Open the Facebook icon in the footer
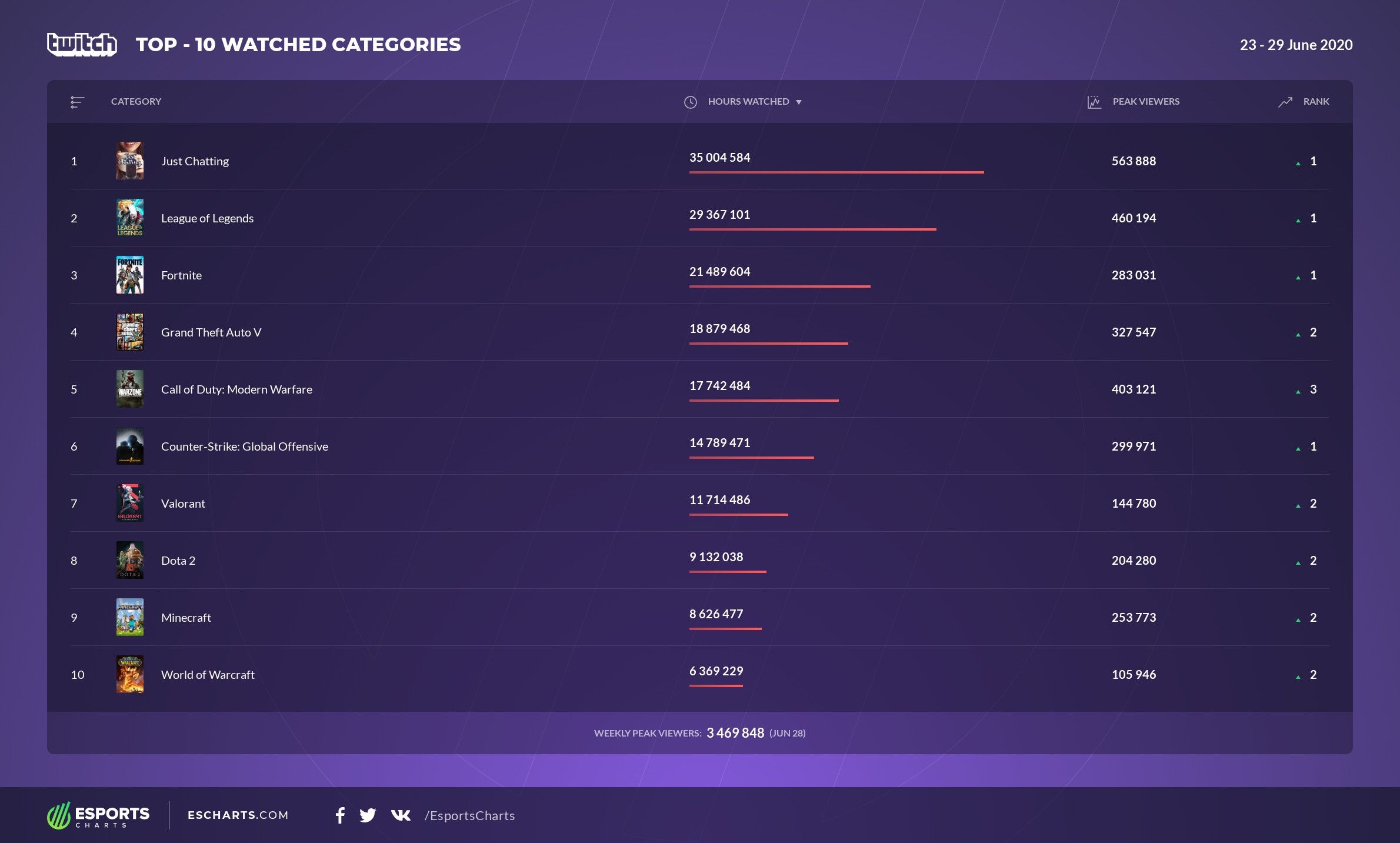Screen dimensions: 1400x843 tap(340, 815)
